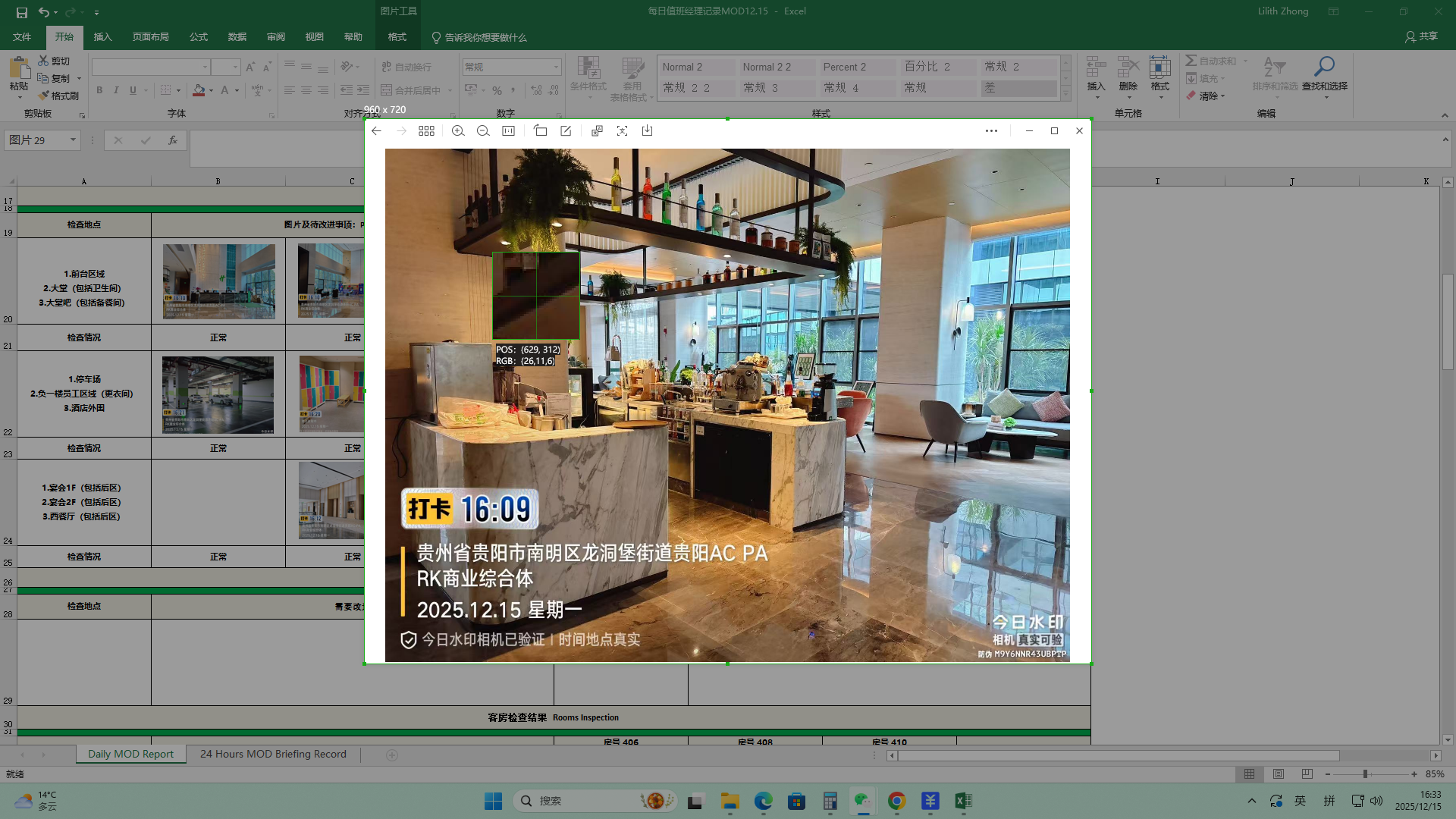The width and height of the screenshot is (1456, 819).
Task: Open the thumbnail grid view icon
Action: coord(426,131)
